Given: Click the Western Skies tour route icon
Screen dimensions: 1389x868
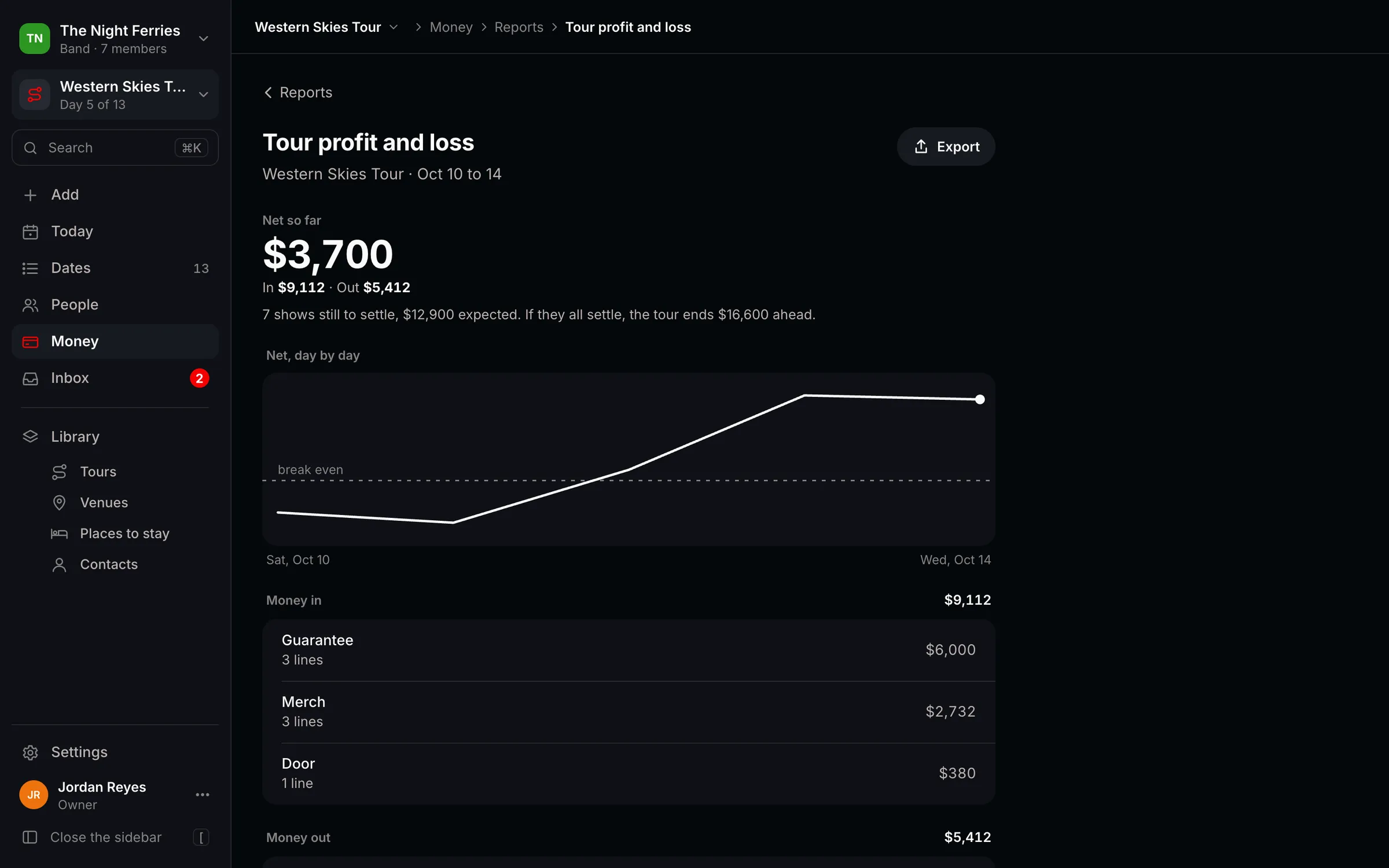Looking at the screenshot, I should 34,94.
